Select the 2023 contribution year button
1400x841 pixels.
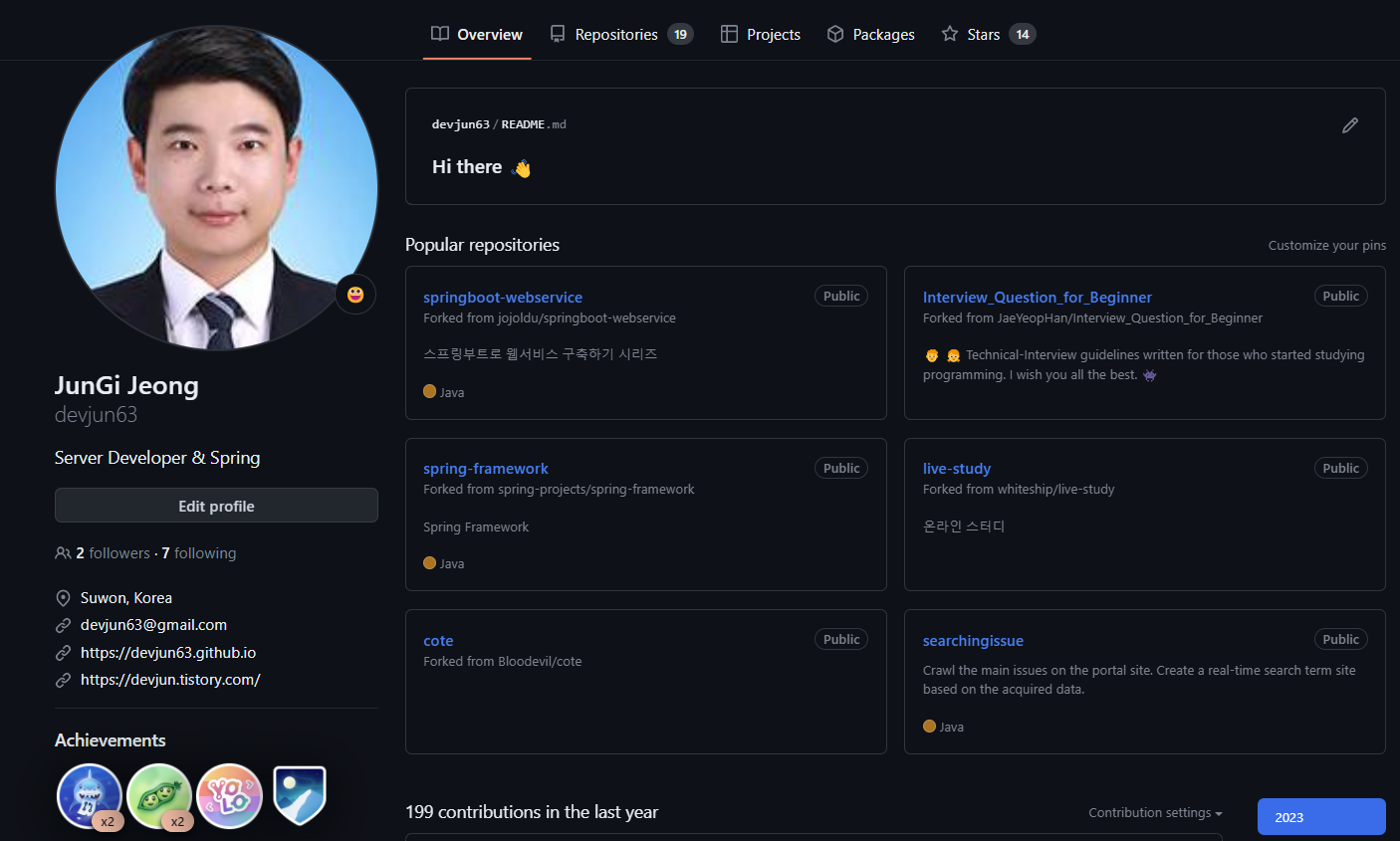click(x=1321, y=816)
